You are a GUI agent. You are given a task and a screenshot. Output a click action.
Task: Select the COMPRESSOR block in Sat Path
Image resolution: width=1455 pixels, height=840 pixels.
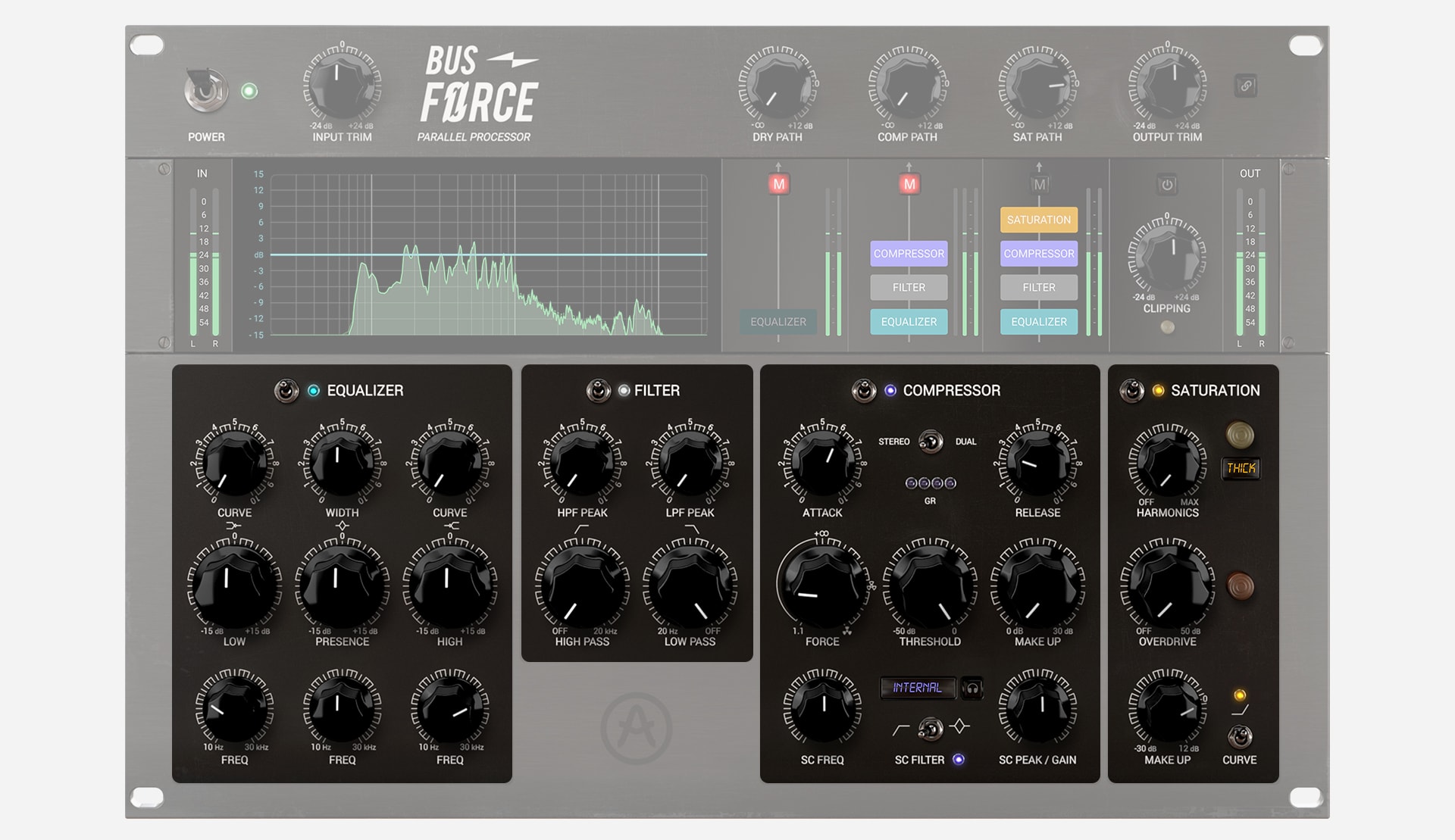tap(1039, 254)
